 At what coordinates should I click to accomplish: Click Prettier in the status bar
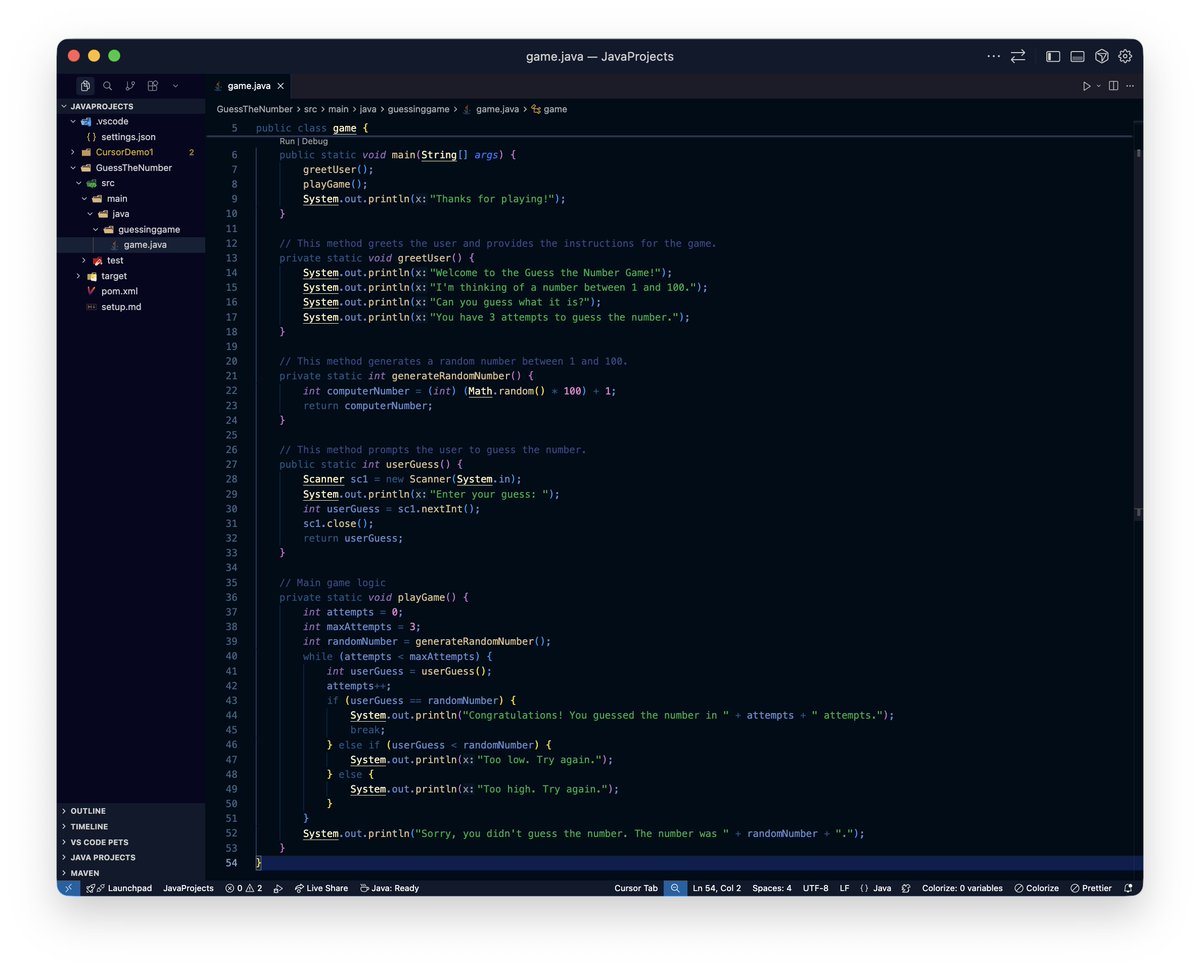(1090, 888)
